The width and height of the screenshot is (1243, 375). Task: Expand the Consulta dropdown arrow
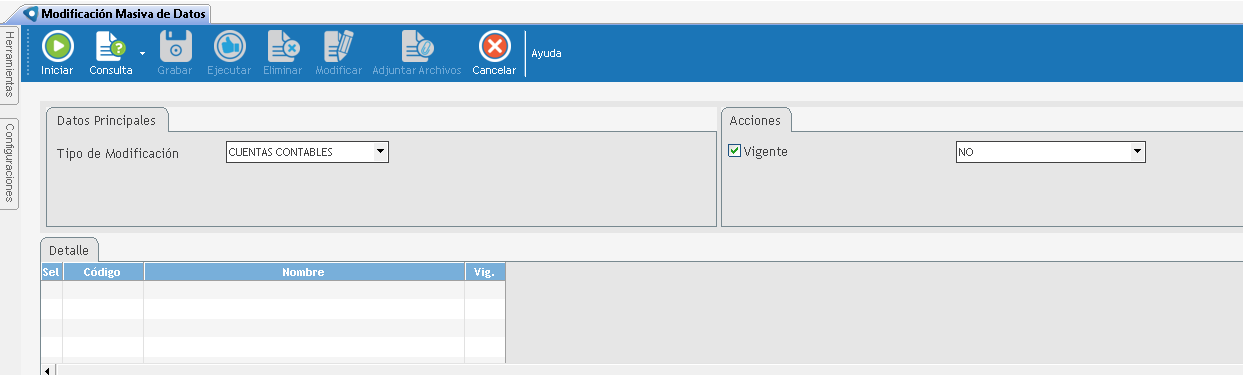pyautogui.click(x=142, y=54)
